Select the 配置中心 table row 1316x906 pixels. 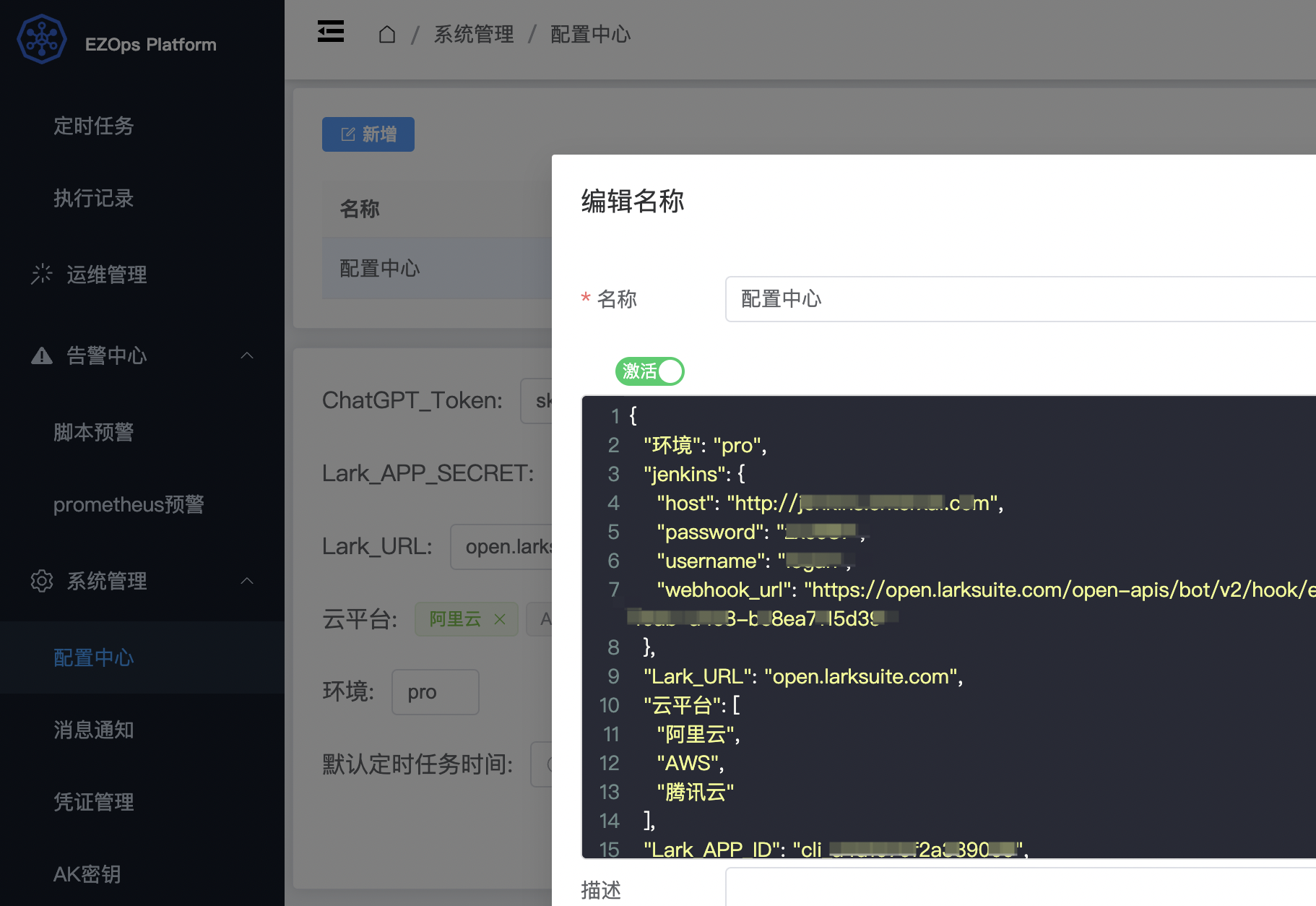[437, 268]
